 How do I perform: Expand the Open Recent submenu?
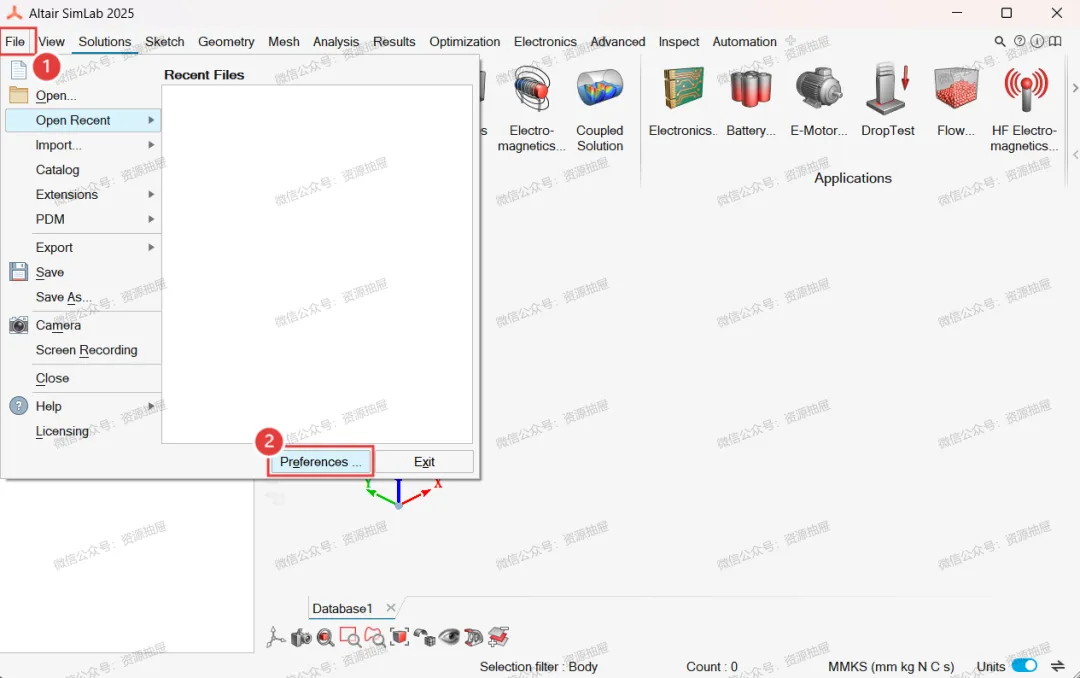(83, 120)
